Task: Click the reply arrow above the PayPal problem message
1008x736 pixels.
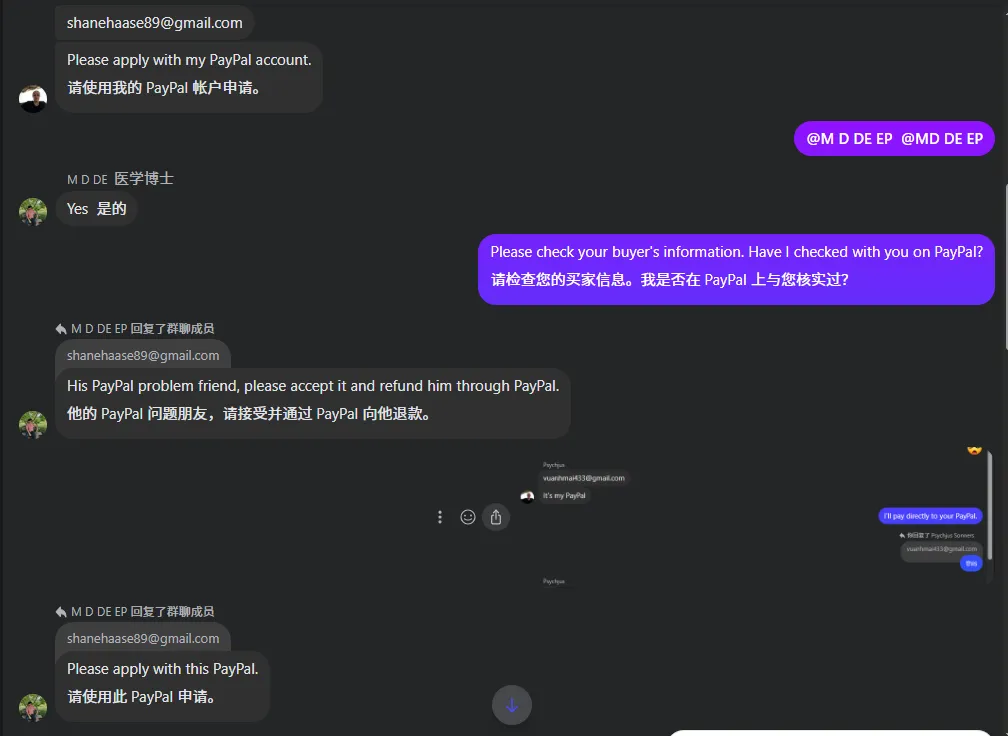Action: pyautogui.click(x=61, y=328)
